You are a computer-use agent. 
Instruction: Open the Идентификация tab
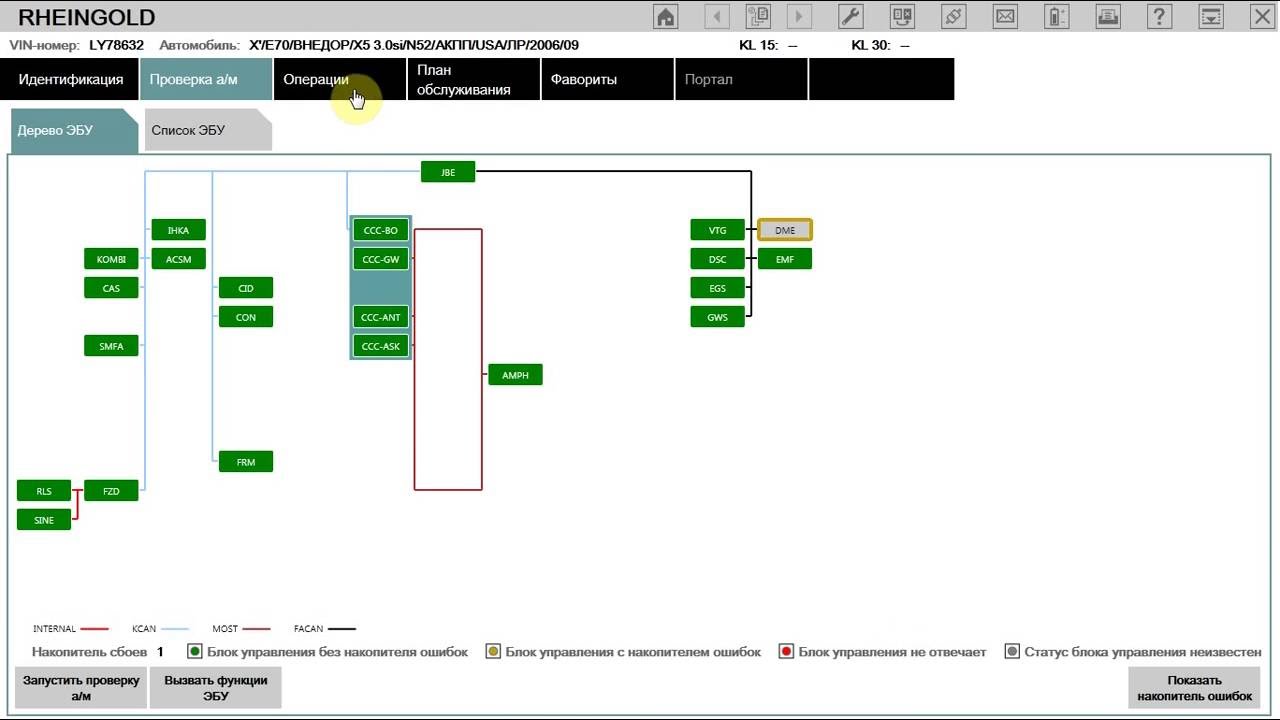tap(70, 79)
